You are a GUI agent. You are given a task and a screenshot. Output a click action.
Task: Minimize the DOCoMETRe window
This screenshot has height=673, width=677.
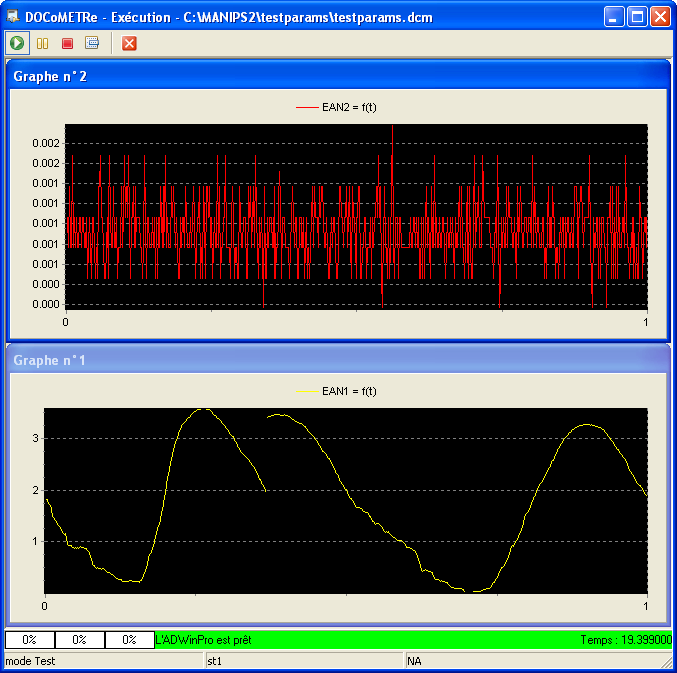[x=614, y=17]
